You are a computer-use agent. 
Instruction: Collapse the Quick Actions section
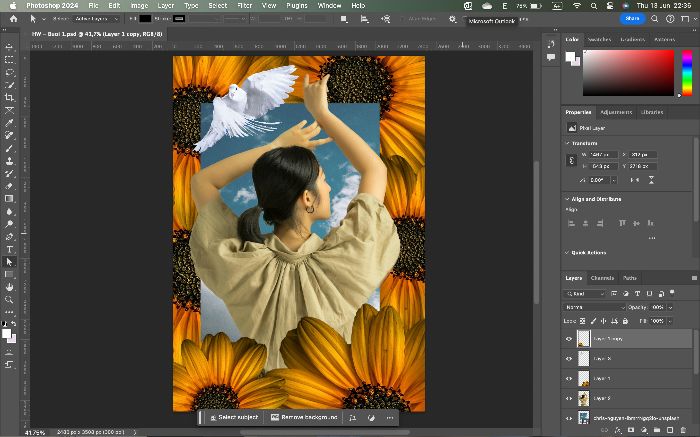[567, 253]
